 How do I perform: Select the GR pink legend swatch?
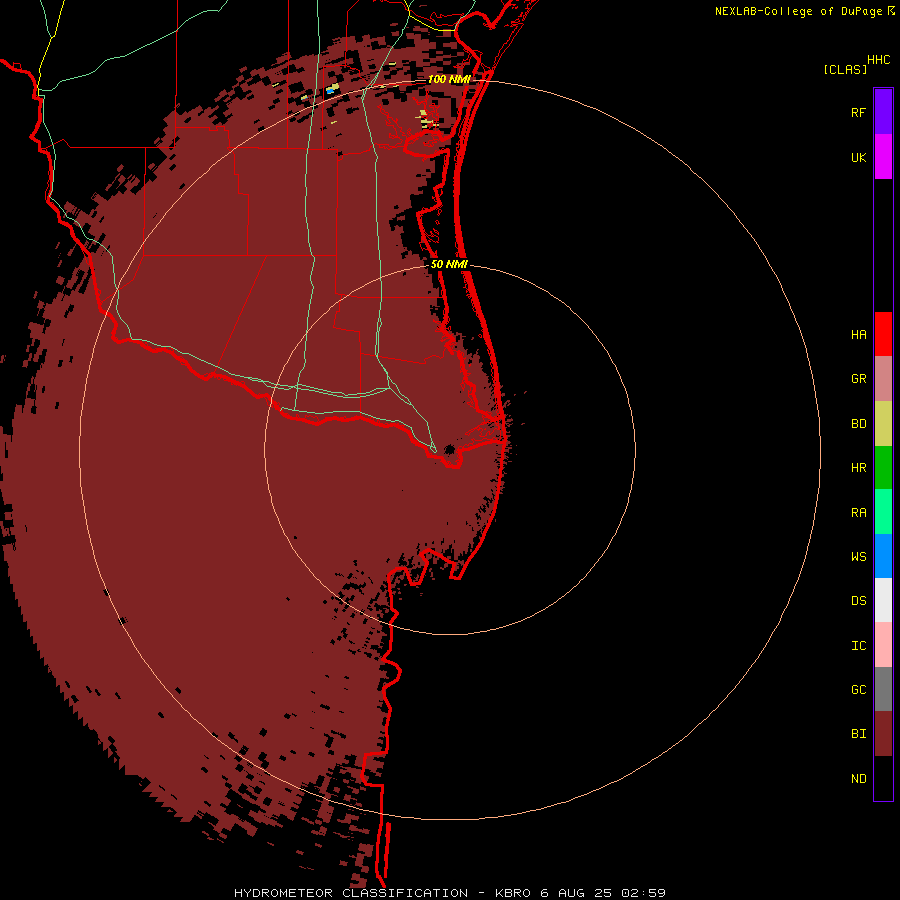pos(883,379)
